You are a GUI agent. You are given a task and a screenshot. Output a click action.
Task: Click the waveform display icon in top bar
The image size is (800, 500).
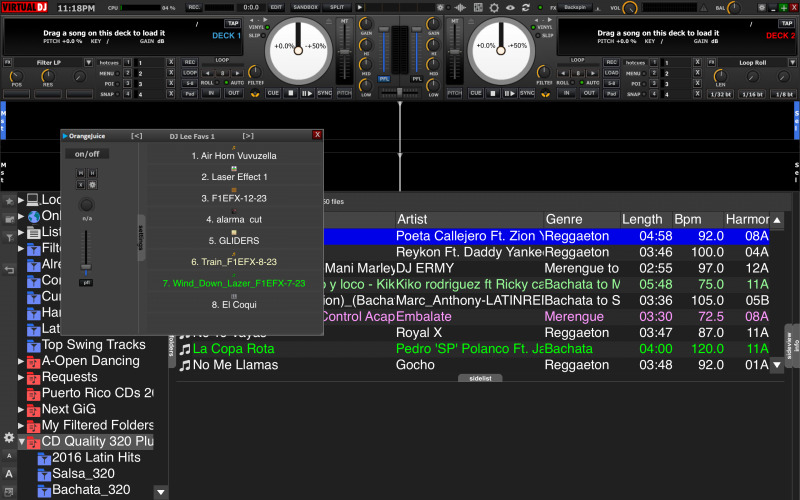460,7
